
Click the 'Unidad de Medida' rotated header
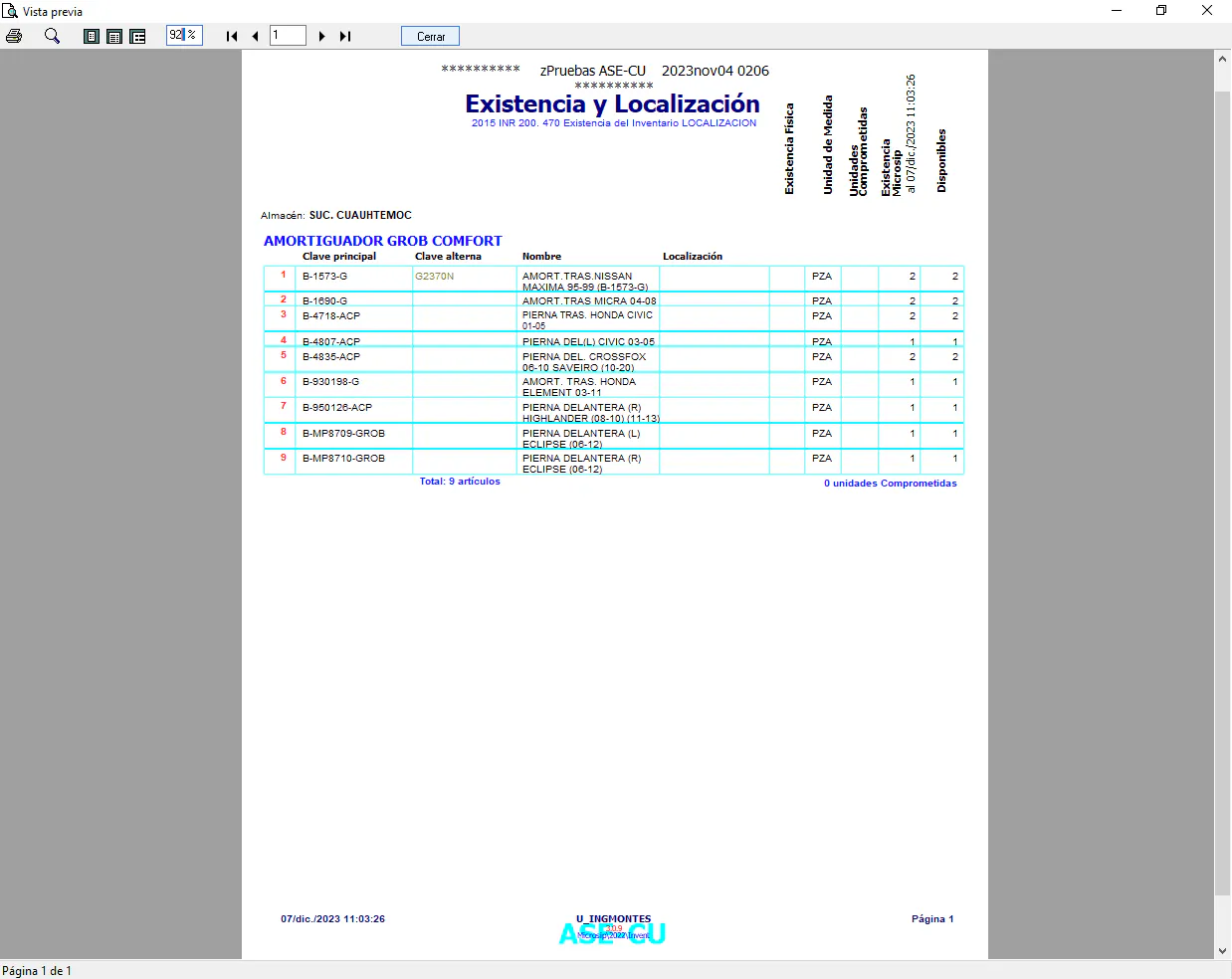pyautogui.click(x=827, y=144)
